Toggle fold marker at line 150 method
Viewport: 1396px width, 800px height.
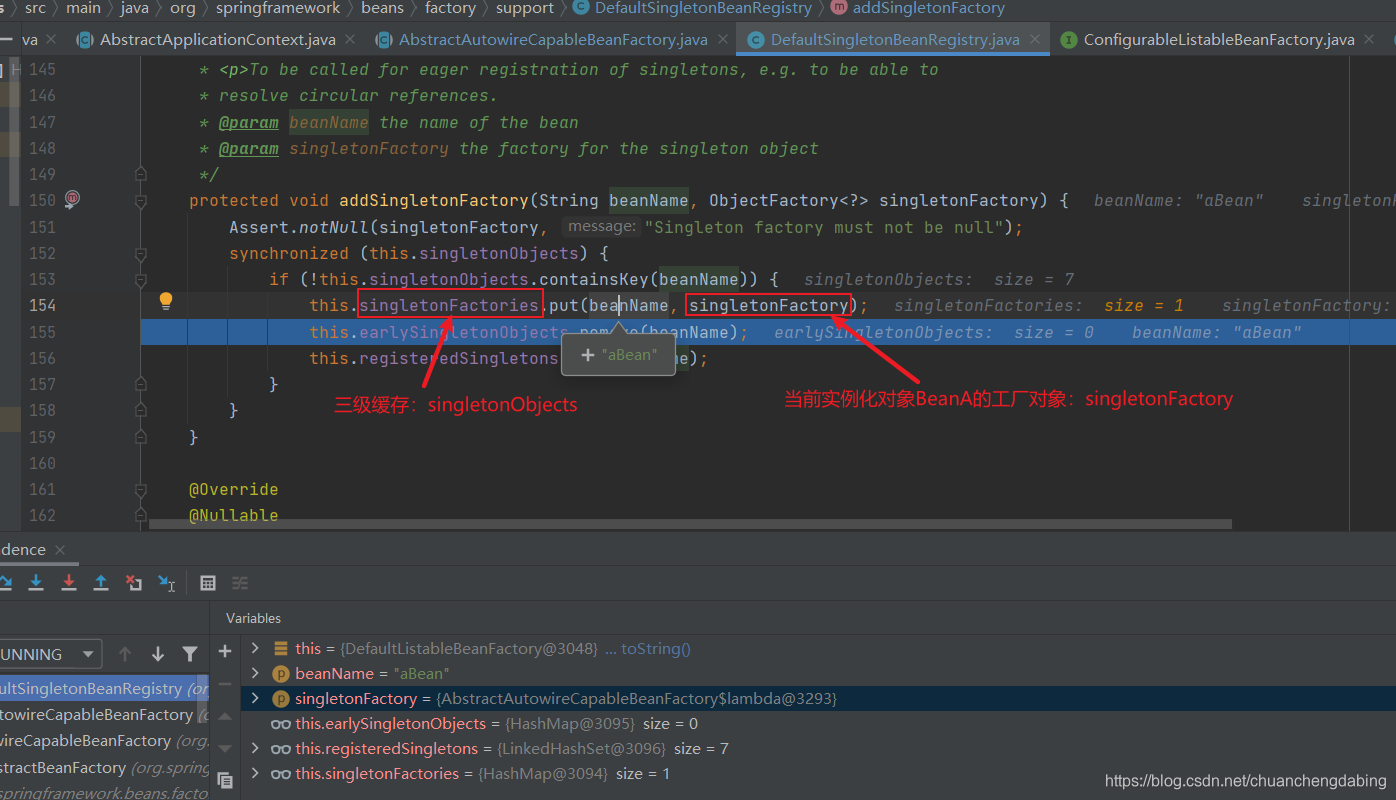click(x=141, y=200)
